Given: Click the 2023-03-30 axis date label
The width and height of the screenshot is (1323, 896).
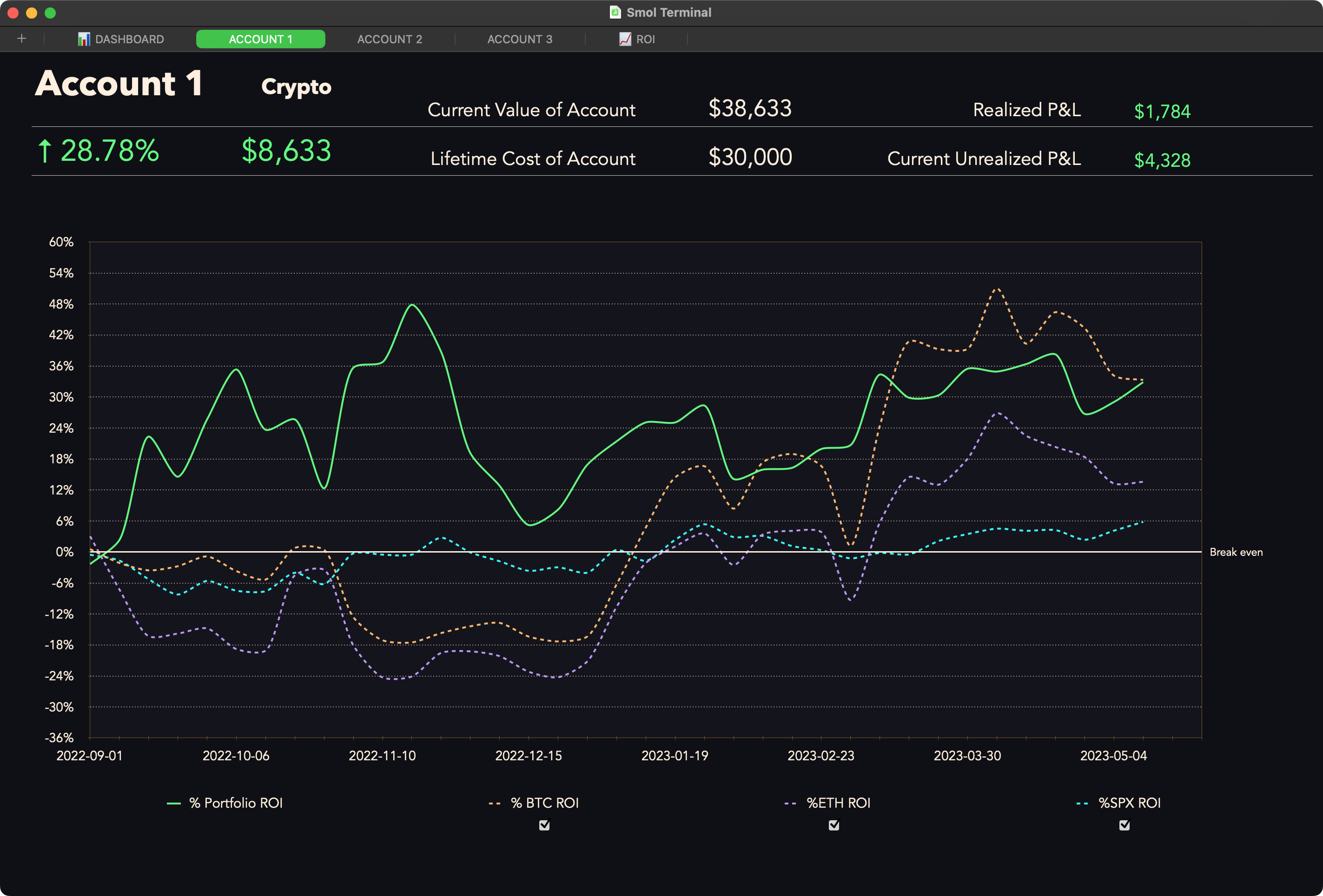Looking at the screenshot, I should tap(966, 755).
